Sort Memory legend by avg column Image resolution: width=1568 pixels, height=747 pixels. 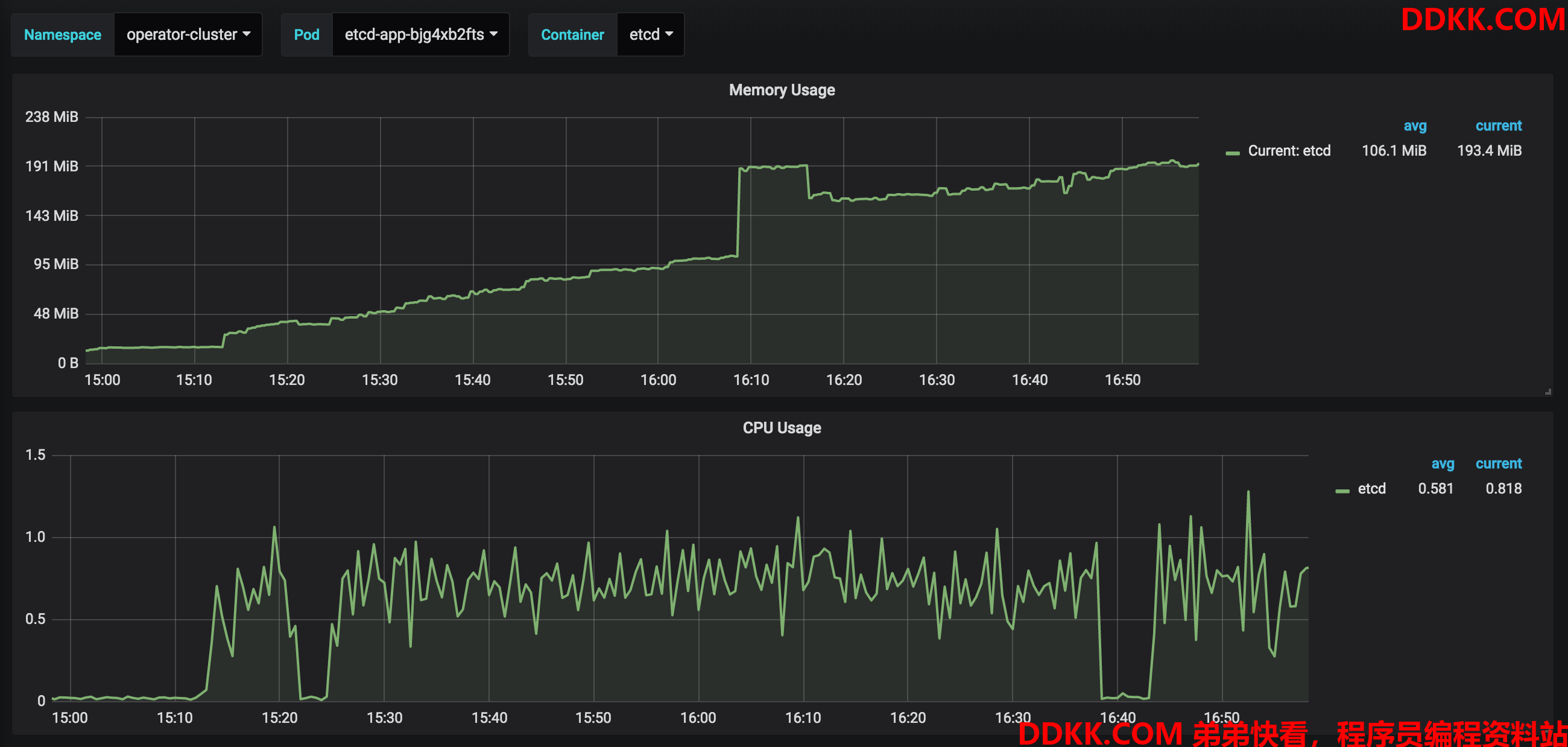tap(1415, 126)
